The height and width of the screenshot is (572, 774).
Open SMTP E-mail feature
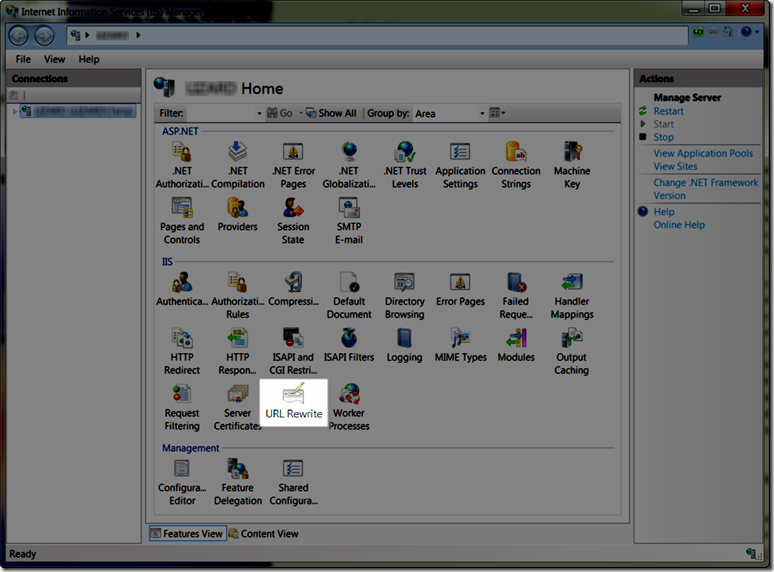click(x=349, y=221)
